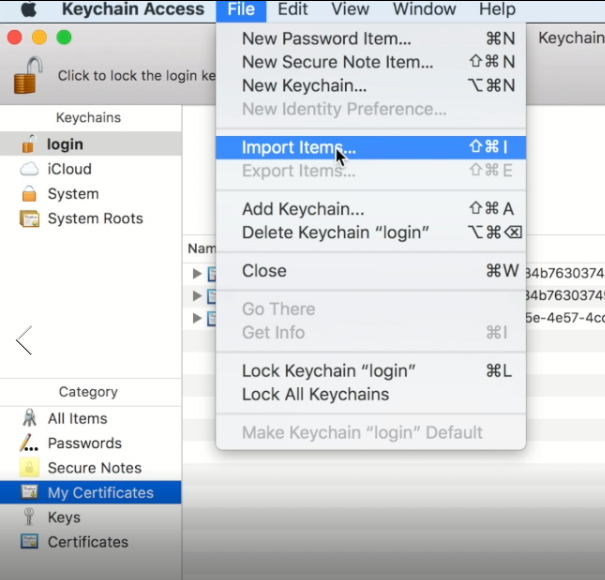605x580 pixels.
Task: Select the iCloud keychain row
Action: (91, 169)
